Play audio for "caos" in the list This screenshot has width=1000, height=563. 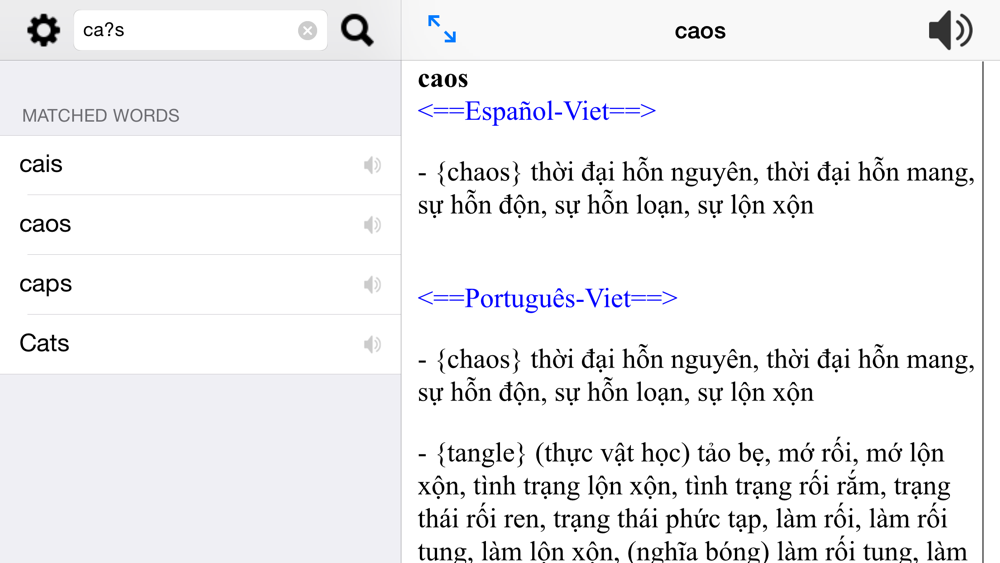(x=372, y=225)
